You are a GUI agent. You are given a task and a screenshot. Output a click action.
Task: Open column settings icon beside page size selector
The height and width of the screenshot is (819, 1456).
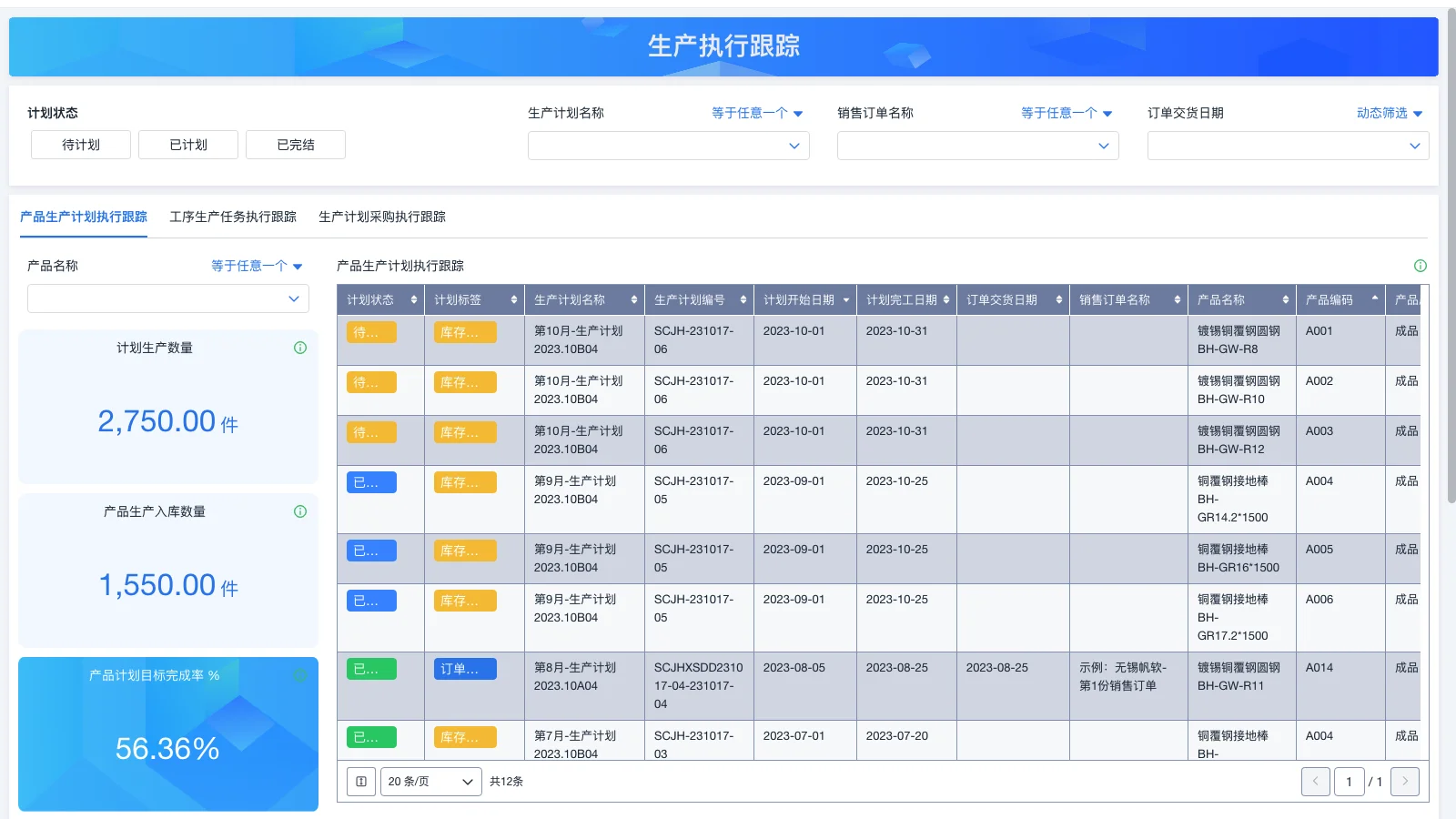pyautogui.click(x=361, y=782)
